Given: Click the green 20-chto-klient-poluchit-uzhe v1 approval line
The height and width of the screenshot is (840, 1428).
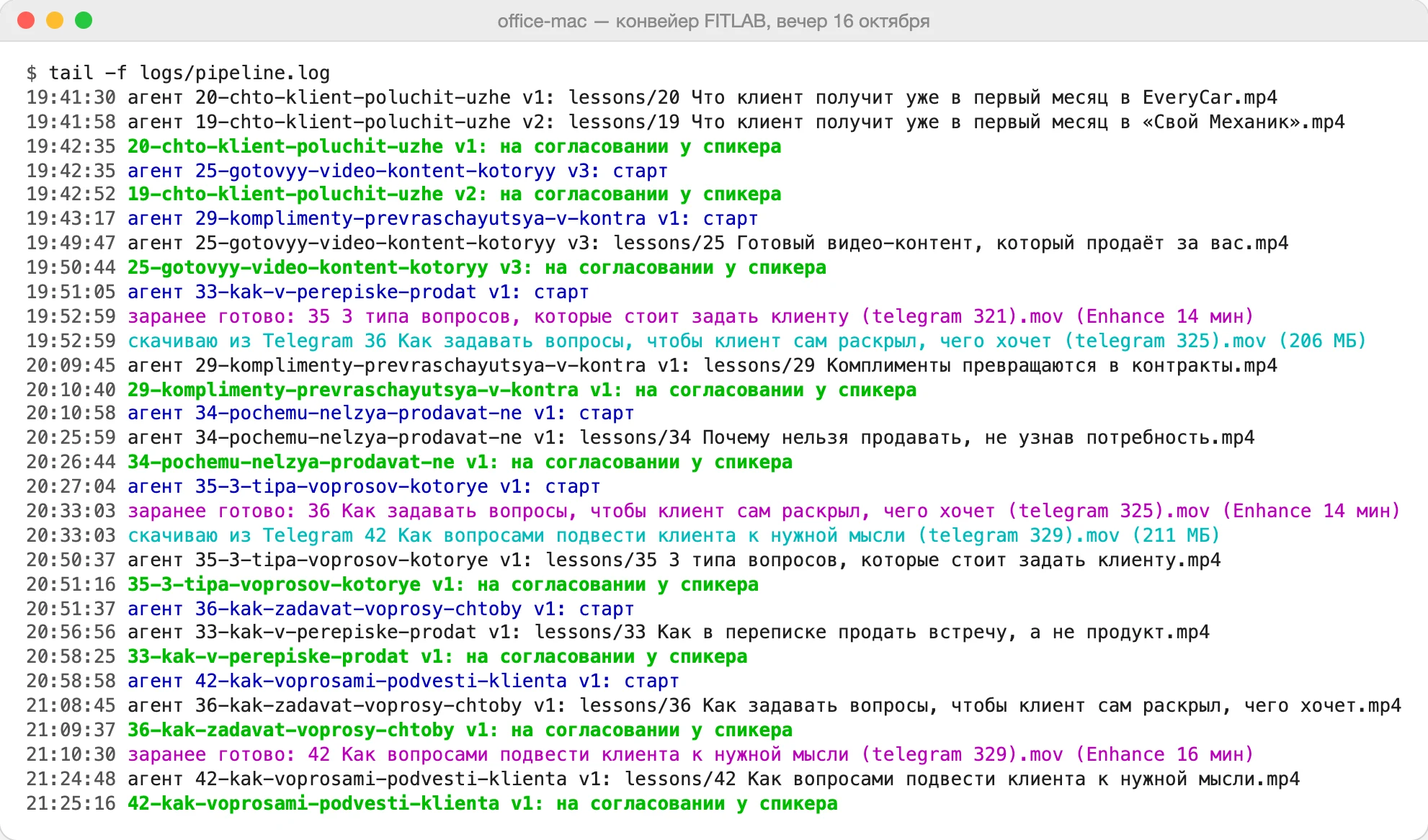Looking at the screenshot, I should click(404, 146).
